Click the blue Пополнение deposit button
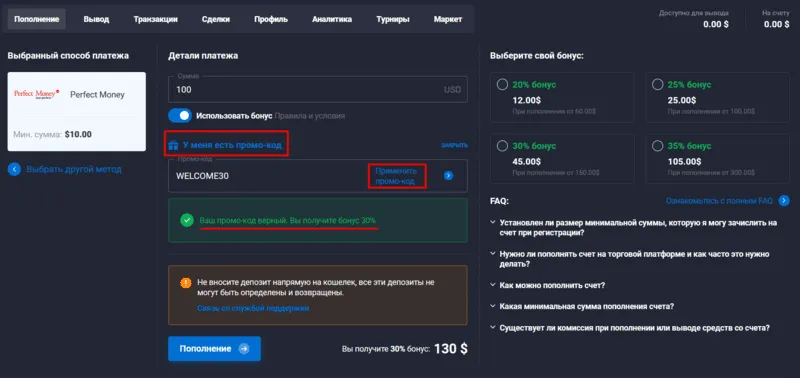This screenshot has height=378, width=800. point(214,348)
